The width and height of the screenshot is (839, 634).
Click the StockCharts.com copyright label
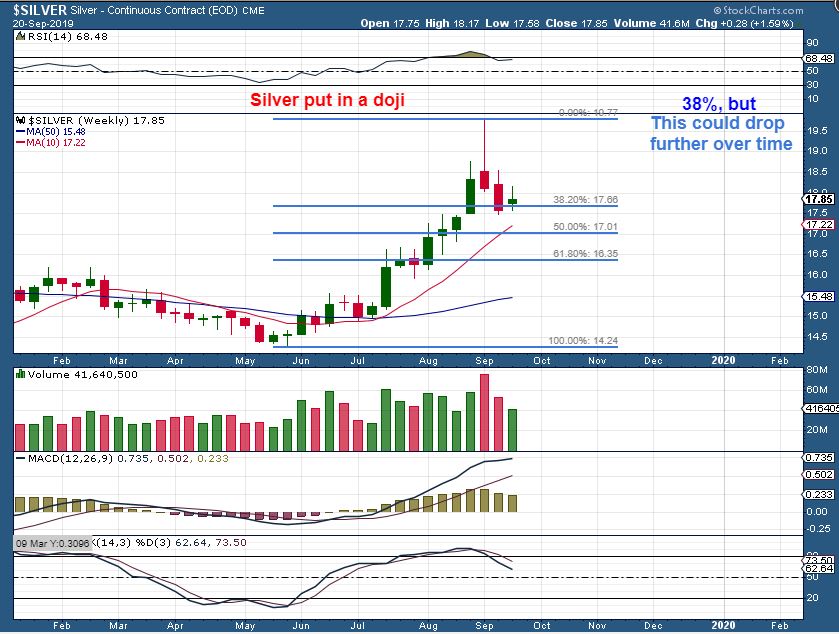[758, 10]
